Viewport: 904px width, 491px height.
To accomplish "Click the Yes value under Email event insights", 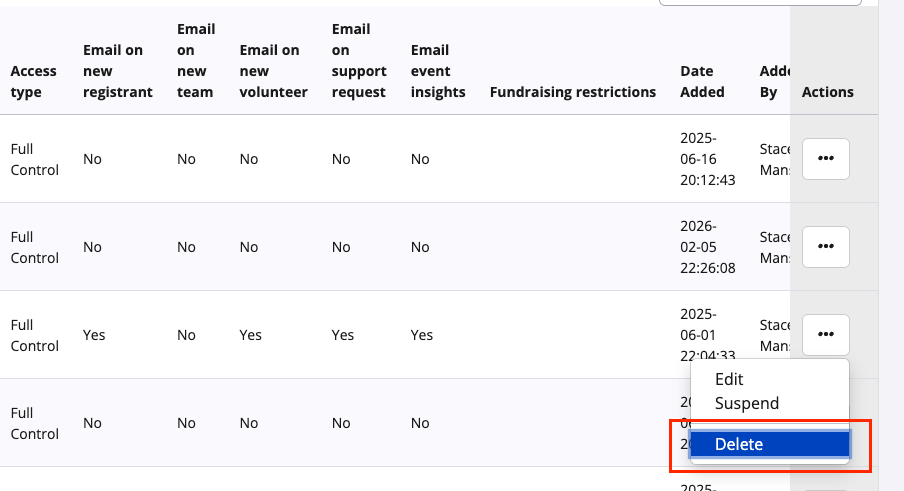I will tap(421, 335).
